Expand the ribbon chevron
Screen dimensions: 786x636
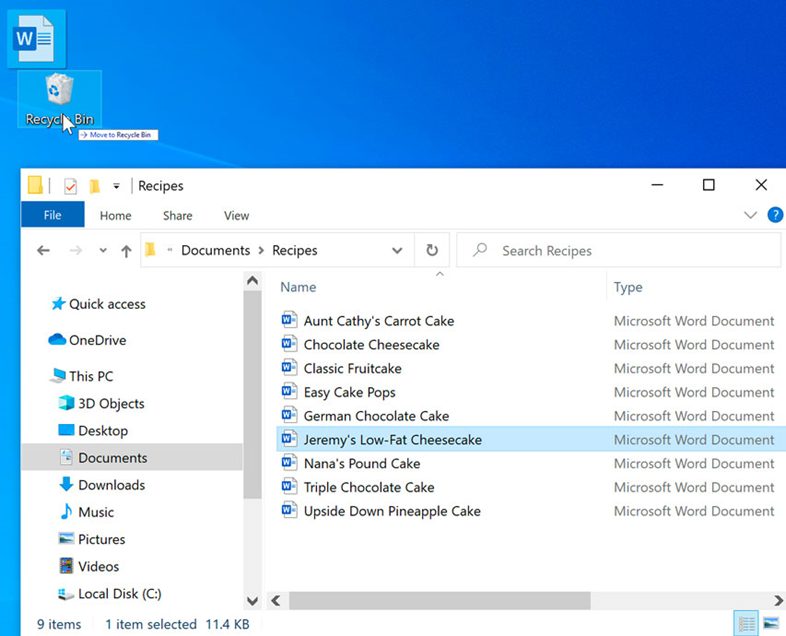pyautogui.click(x=750, y=215)
